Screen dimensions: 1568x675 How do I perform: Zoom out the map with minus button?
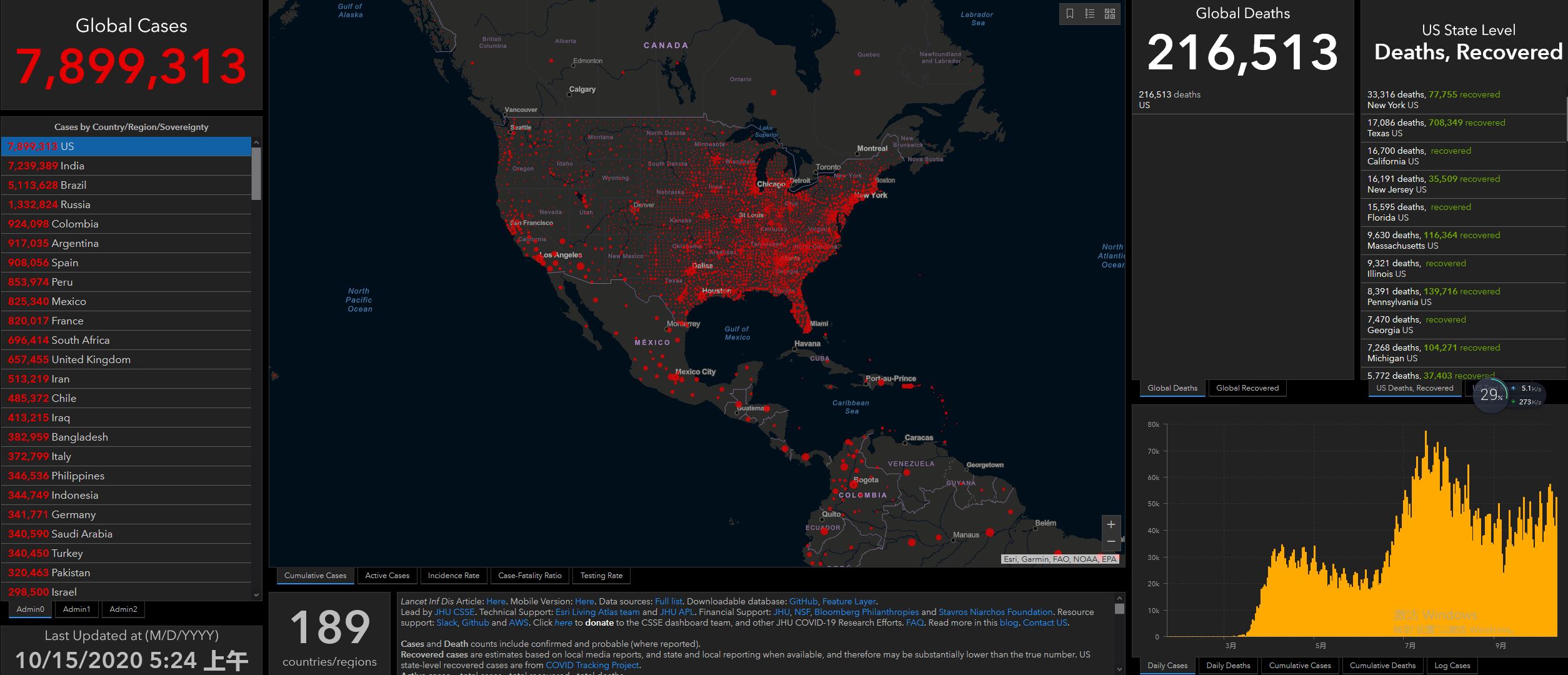pyautogui.click(x=1111, y=541)
